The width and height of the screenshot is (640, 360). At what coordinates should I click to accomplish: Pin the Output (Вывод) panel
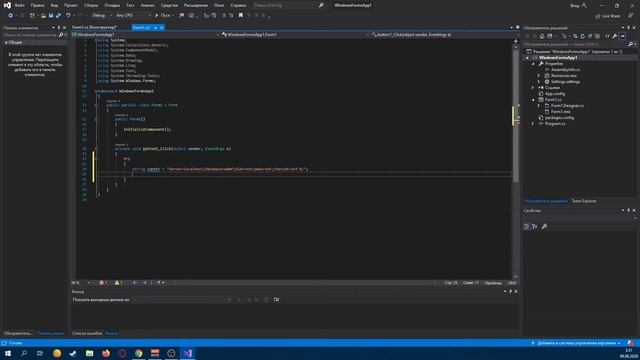pyautogui.click(x=511, y=291)
